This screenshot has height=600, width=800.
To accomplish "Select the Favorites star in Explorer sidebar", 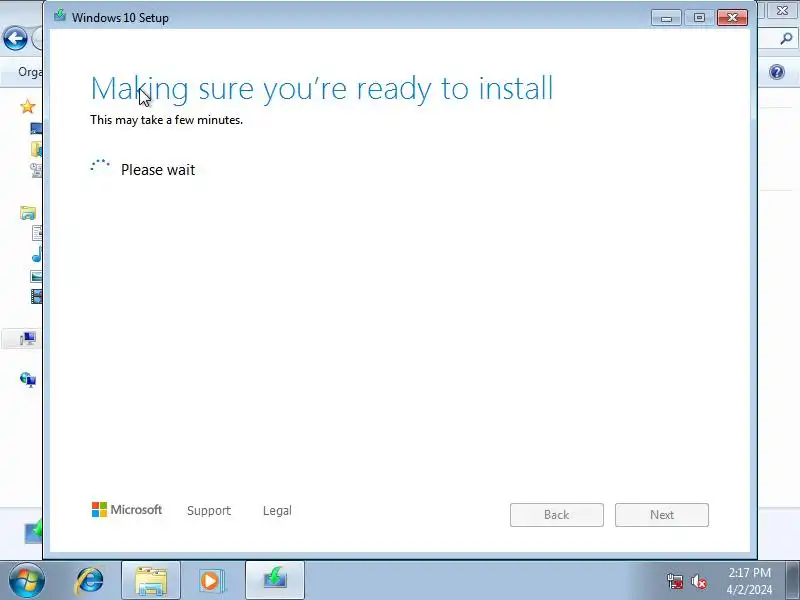I will (x=28, y=107).
